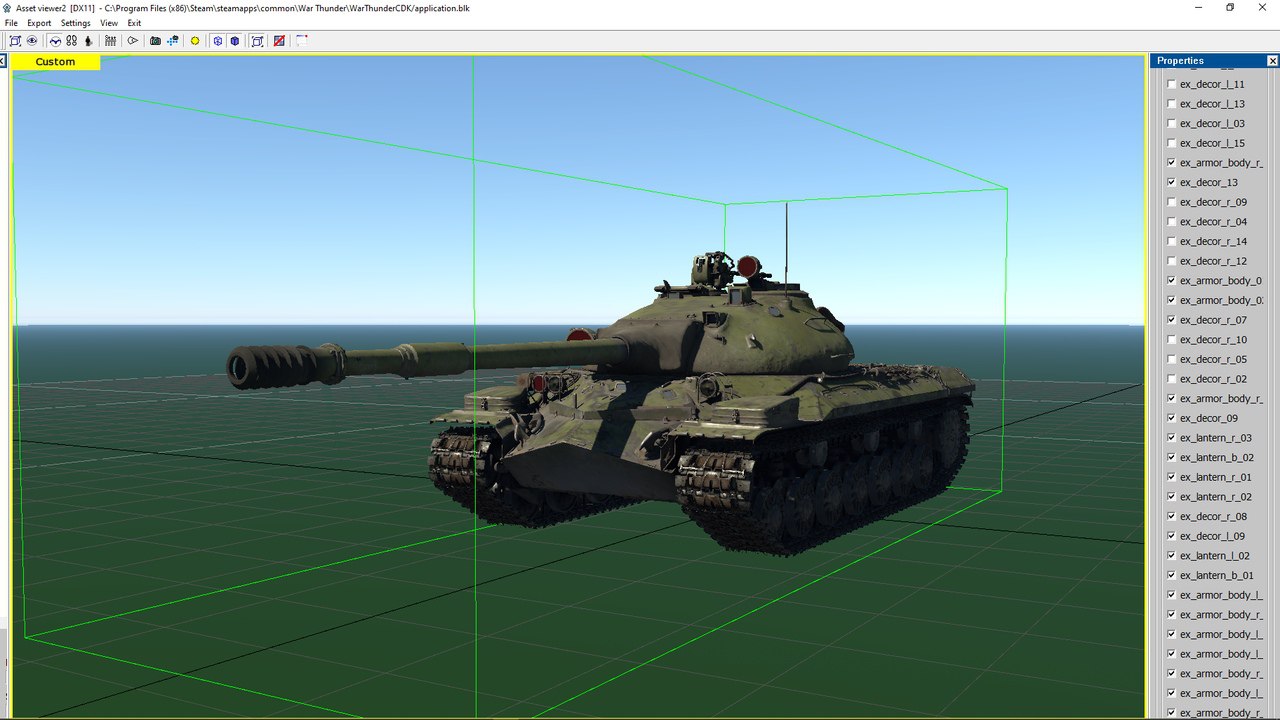Enable the ex_decor_l_13 checkbox
Viewport: 1280px width, 720px height.
[1172, 104]
